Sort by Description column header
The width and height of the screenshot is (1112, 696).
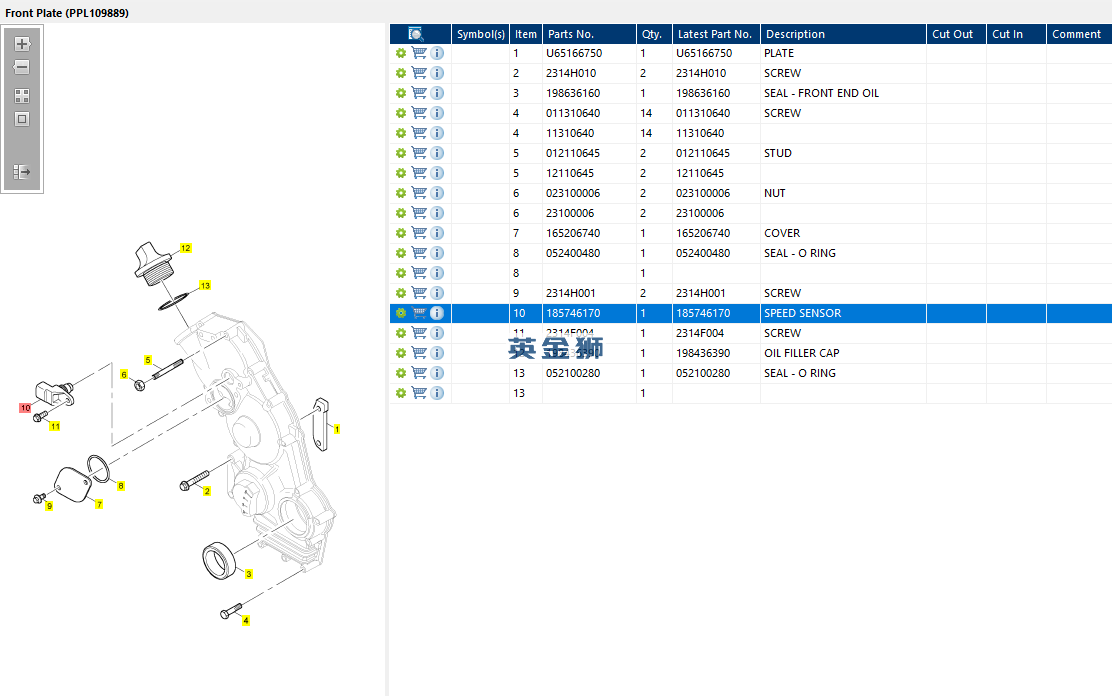(x=843, y=34)
